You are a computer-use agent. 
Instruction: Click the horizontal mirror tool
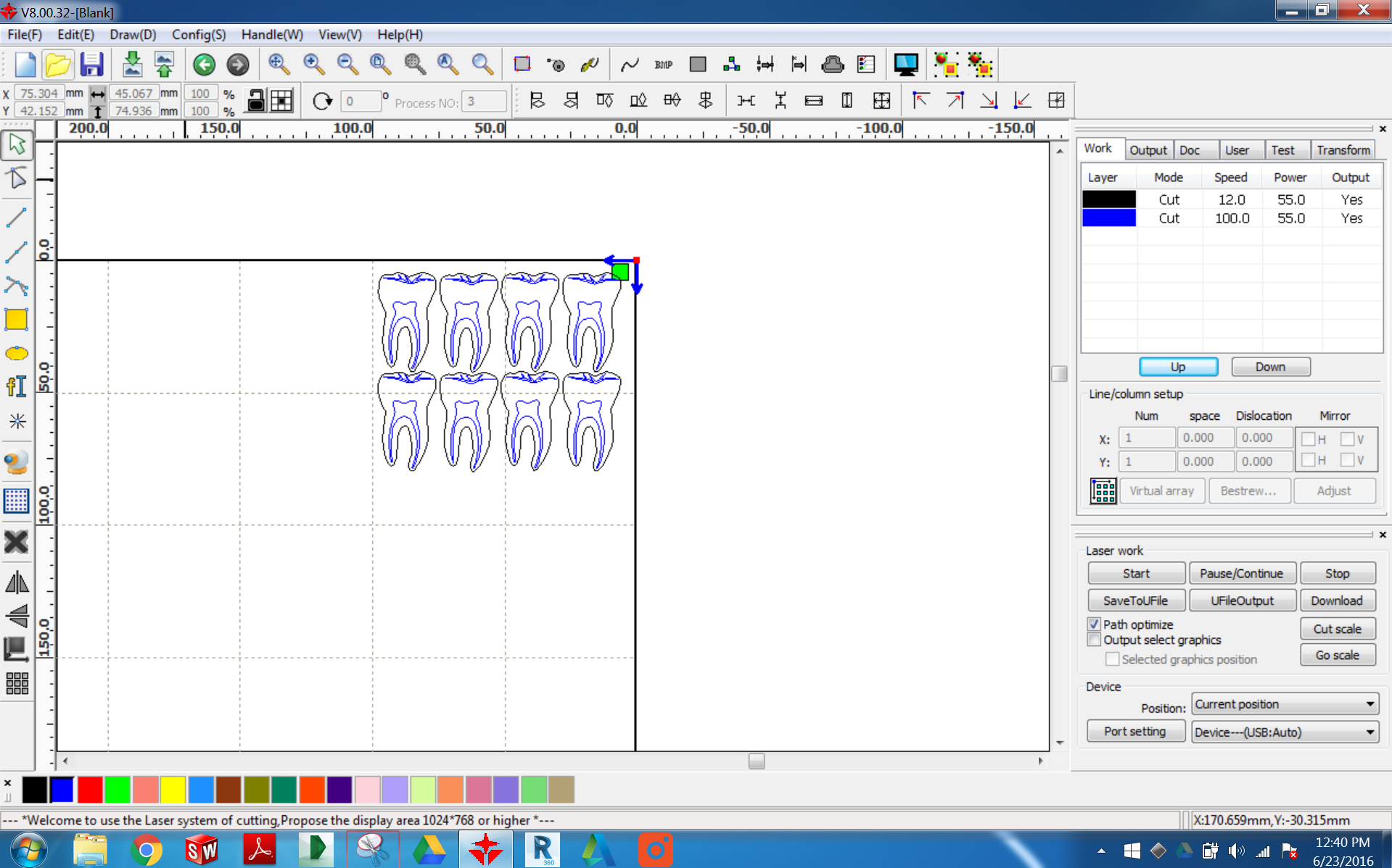click(x=17, y=582)
